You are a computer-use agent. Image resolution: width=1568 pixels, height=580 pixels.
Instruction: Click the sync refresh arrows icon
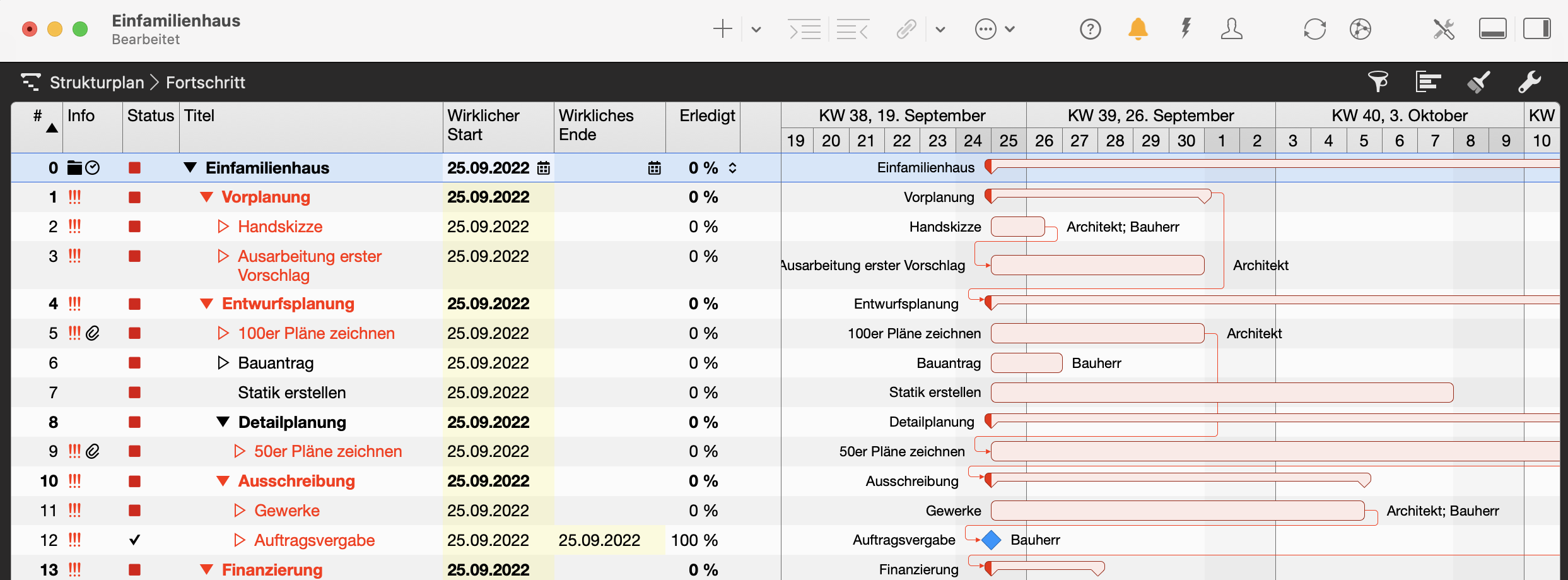click(1314, 29)
